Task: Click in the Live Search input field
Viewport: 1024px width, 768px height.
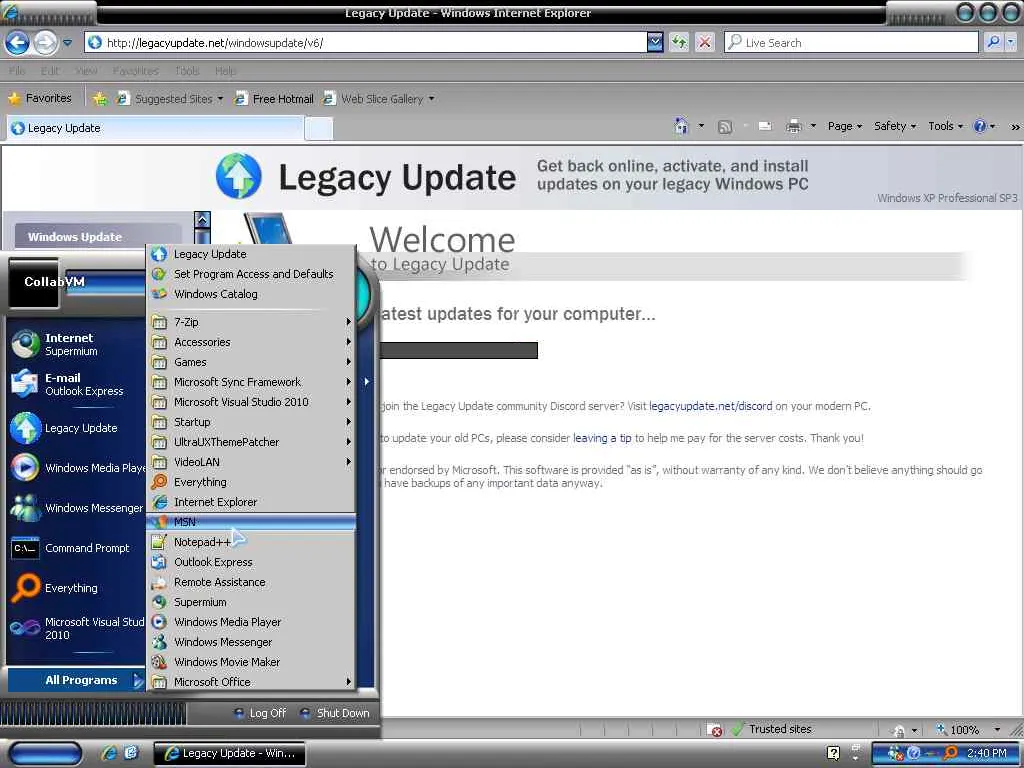Action: pyautogui.click(x=851, y=42)
